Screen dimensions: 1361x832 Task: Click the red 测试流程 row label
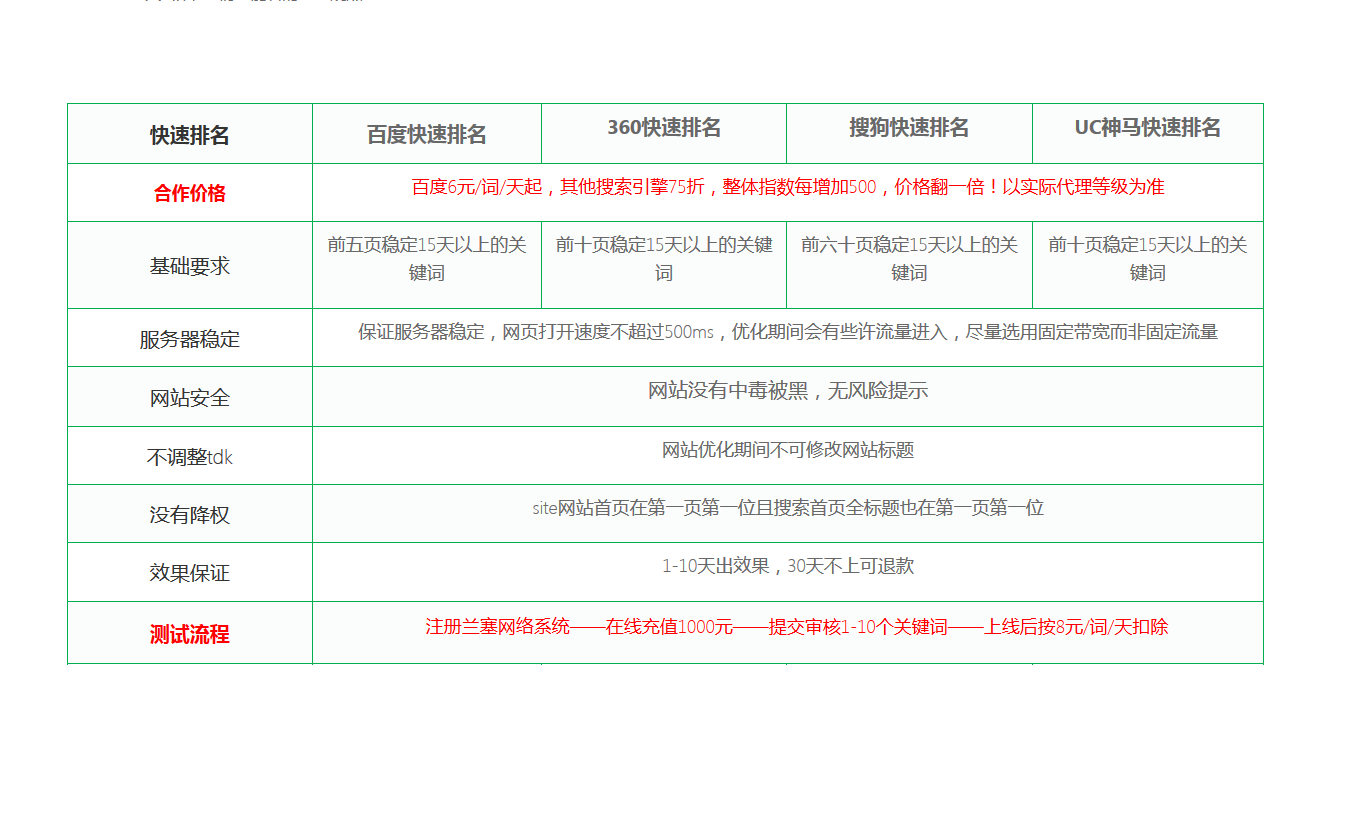(x=190, y=634)
